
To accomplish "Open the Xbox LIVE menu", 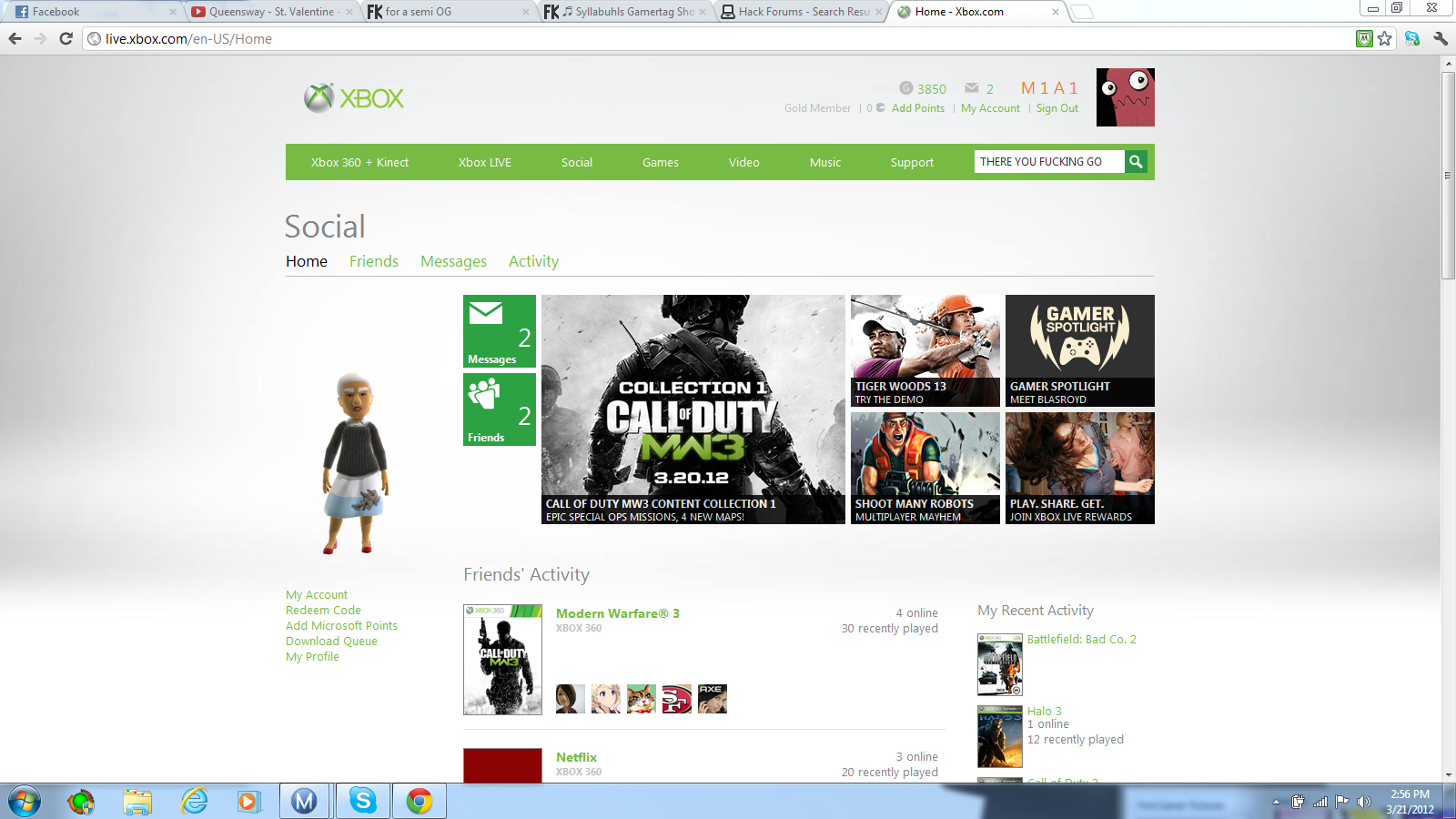I will [485, 162].
